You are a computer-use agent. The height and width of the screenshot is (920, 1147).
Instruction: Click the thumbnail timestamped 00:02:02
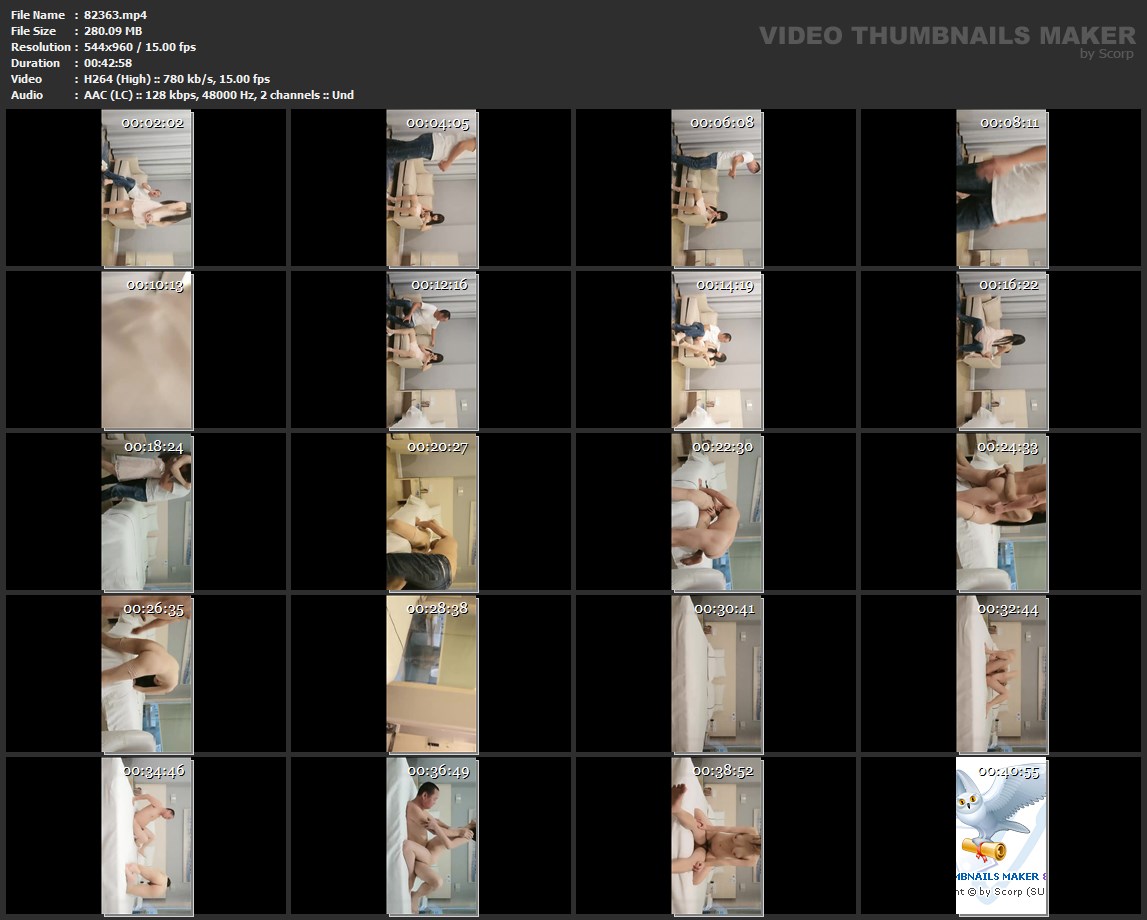click(147, 188)
